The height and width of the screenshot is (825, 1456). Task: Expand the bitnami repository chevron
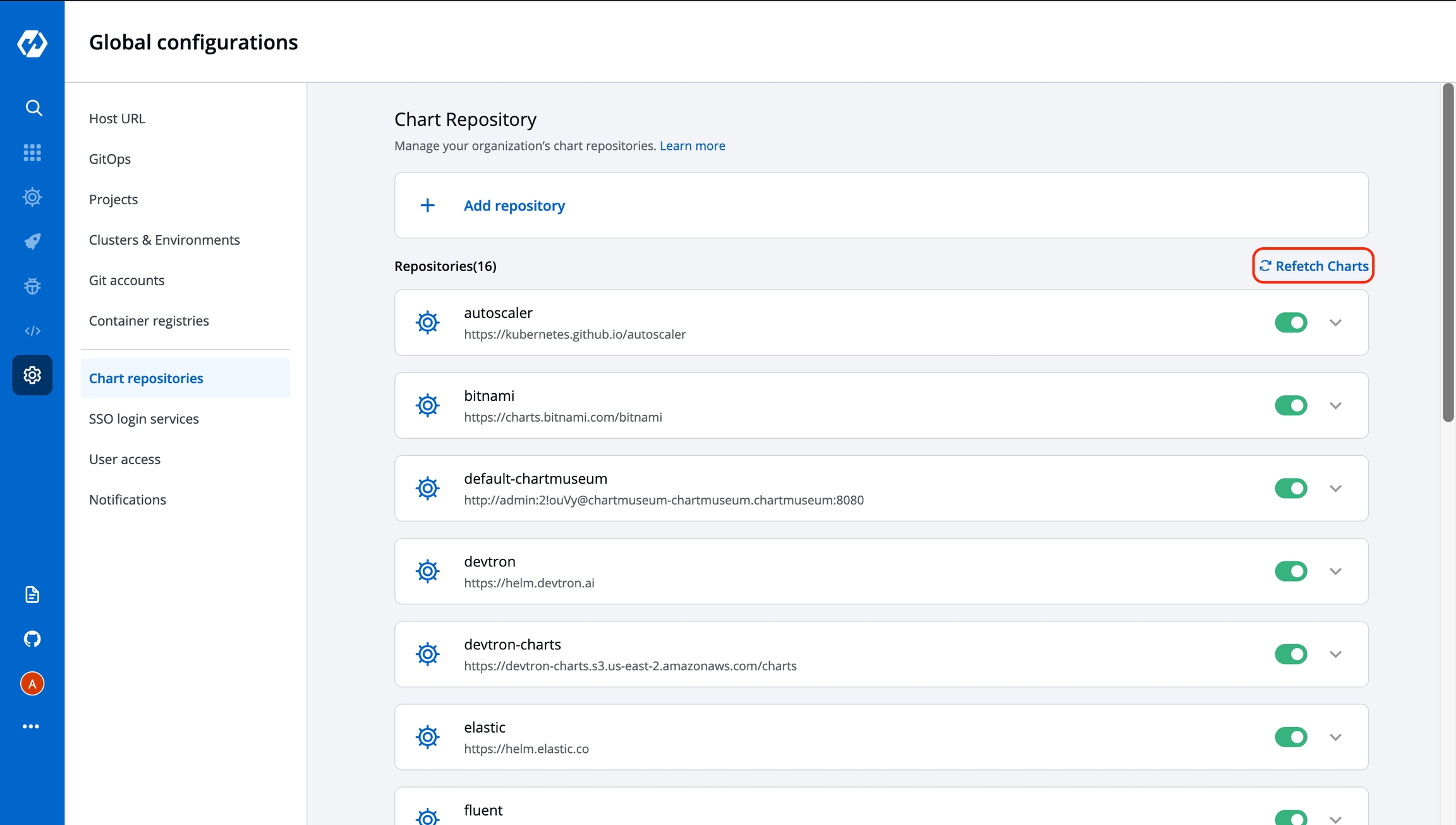click(x=1335, y=405)
